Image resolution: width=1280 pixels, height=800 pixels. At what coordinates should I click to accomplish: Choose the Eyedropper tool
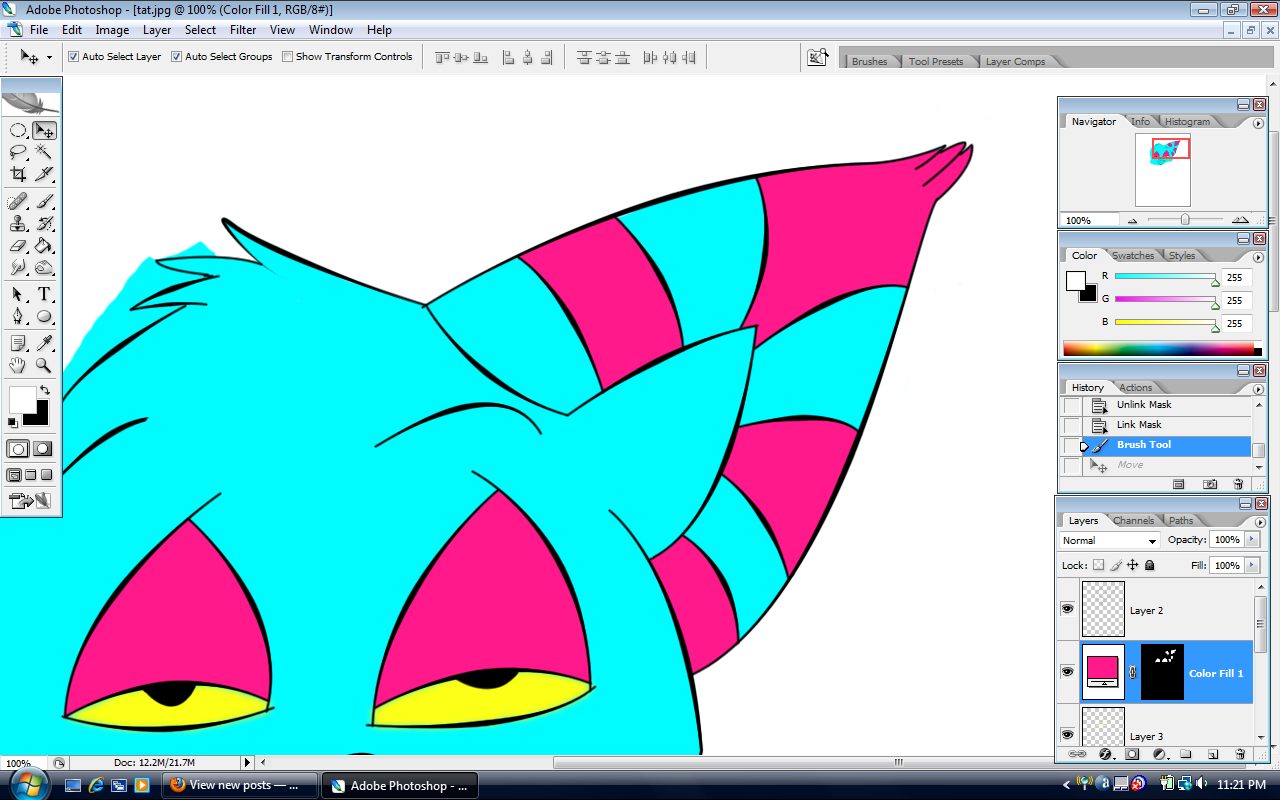44,344
